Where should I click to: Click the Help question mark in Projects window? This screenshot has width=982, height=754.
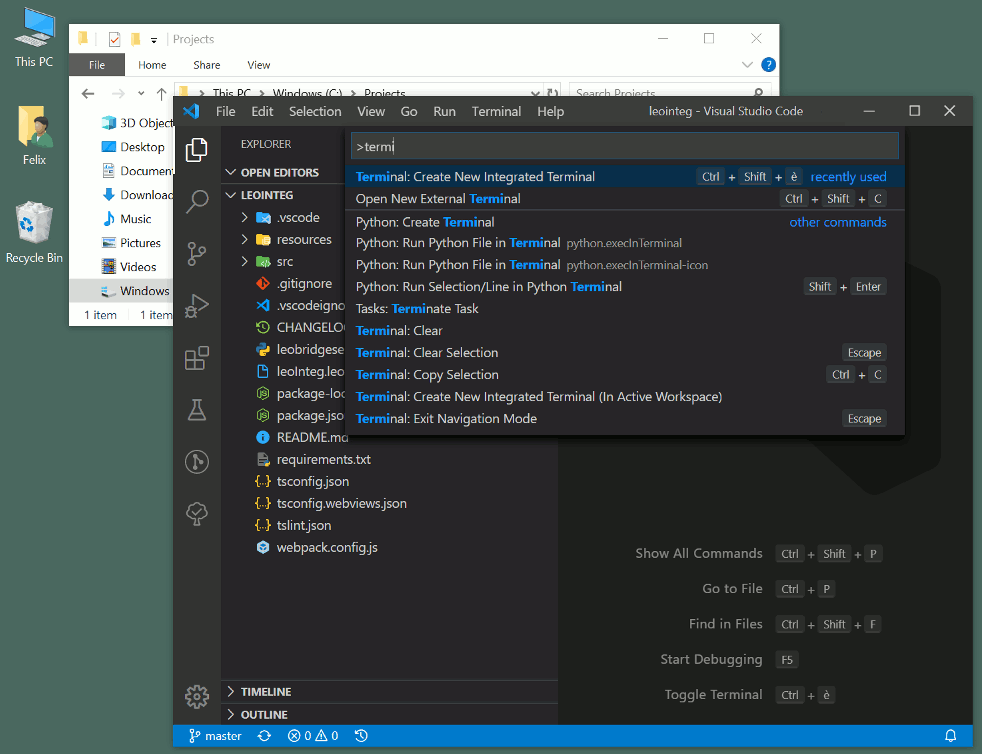pyautogui.click(x=768, y=65)
